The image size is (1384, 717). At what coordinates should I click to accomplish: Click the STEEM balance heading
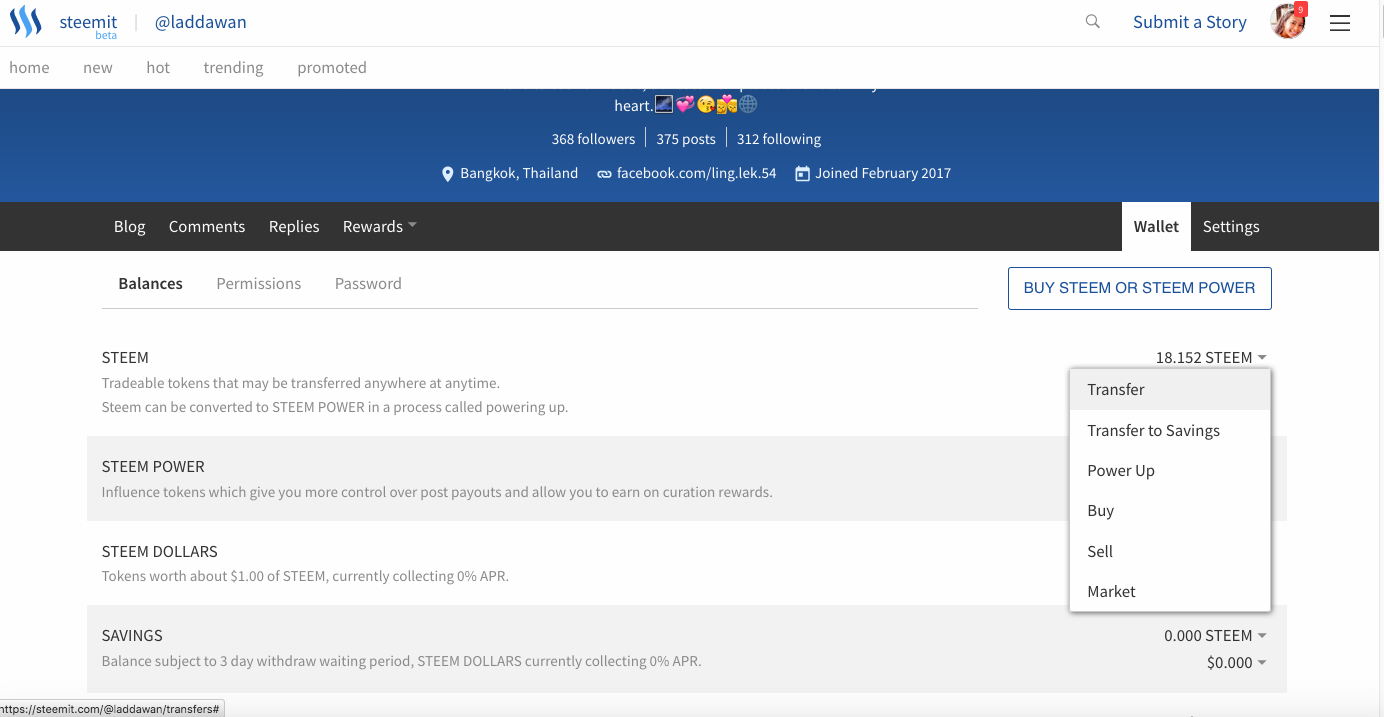point(125,357)
